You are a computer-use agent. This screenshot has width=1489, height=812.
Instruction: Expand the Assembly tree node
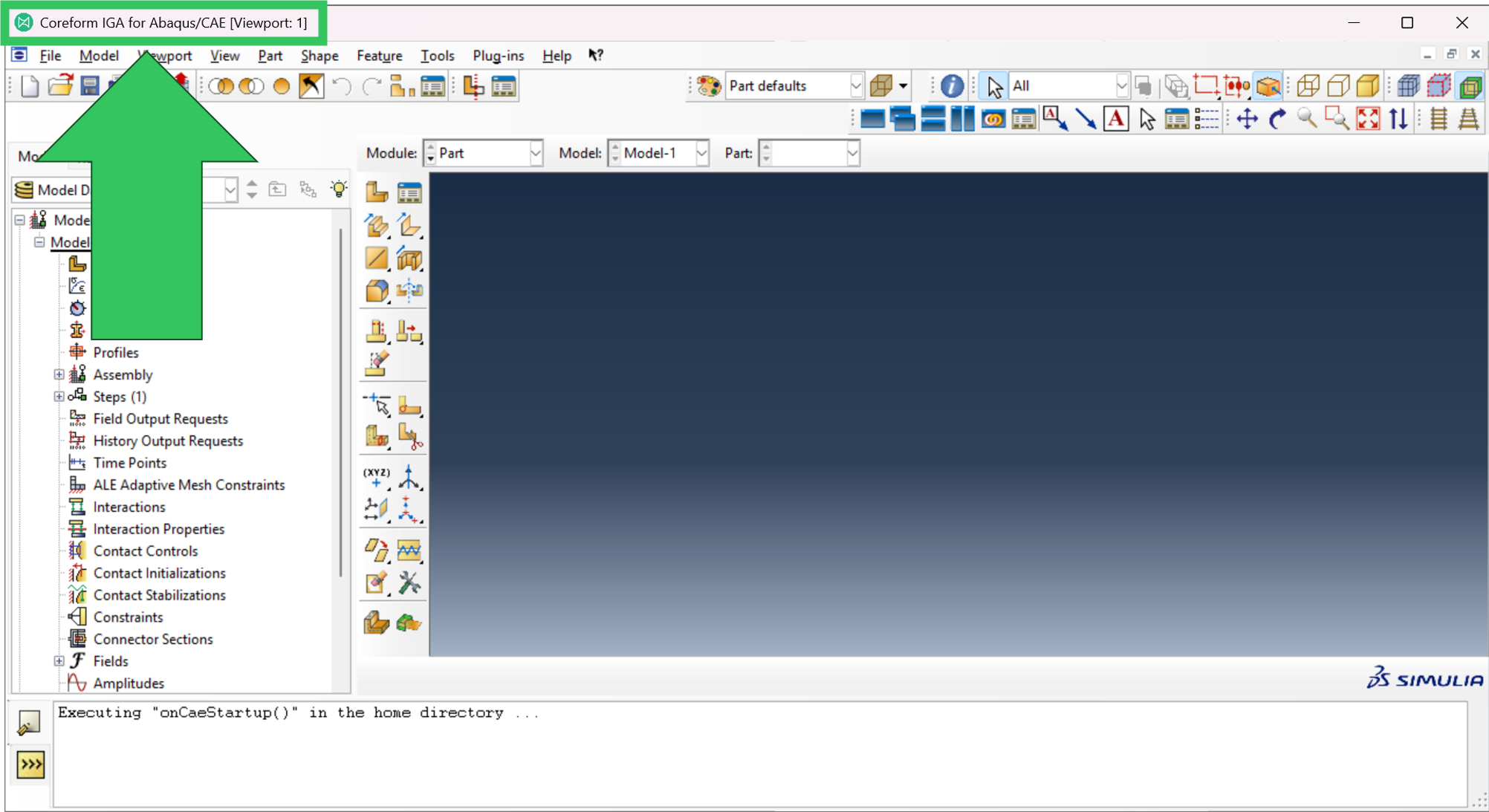tap(59, 374)
